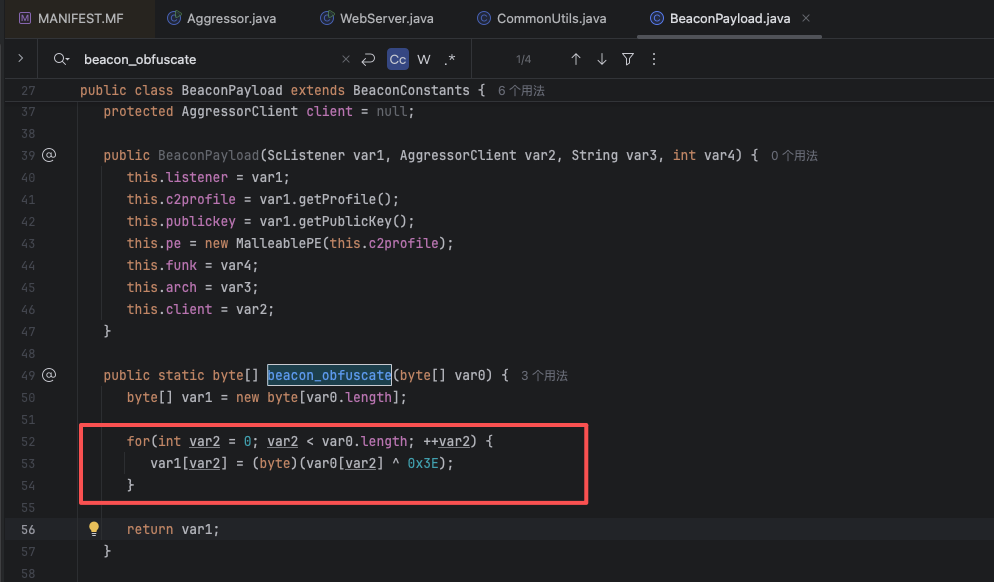Toggle whole Words (W) search option
The height and width of the screenshot is (582, 994).
click(424, 60)
